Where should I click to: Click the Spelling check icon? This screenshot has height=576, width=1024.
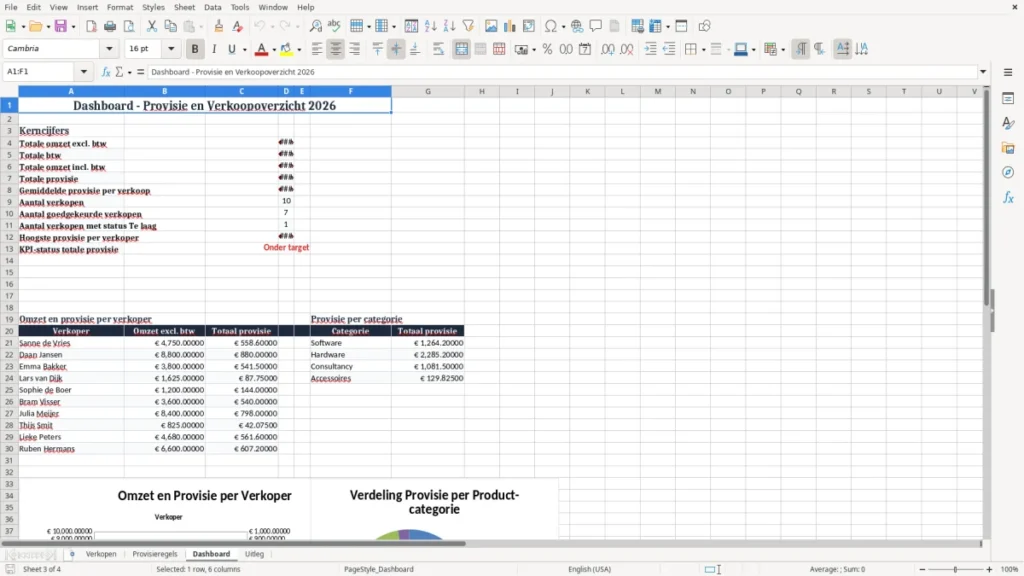click(334, 26)
